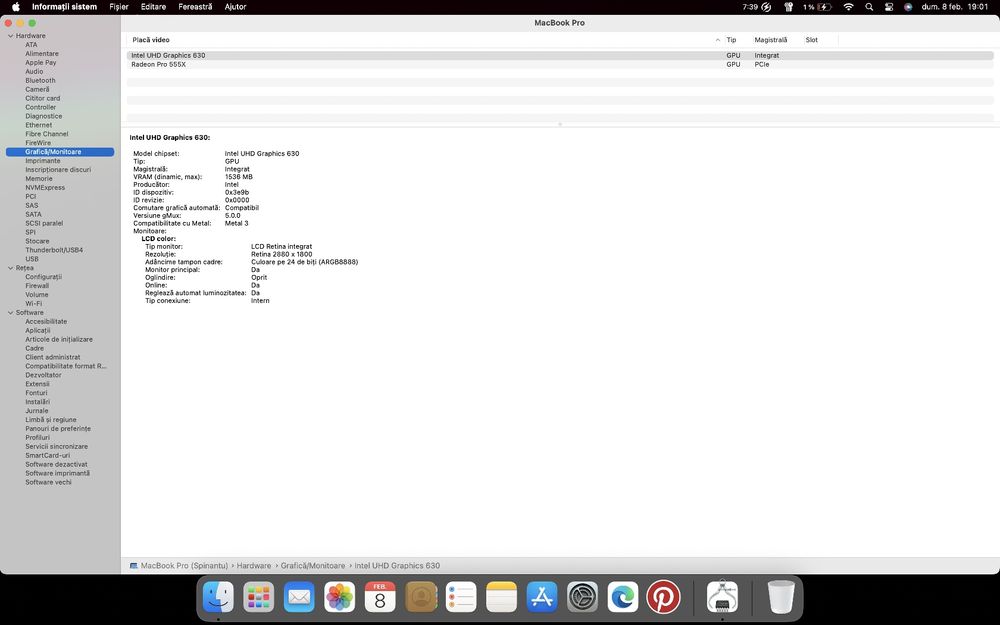Activate the Siri menu bar icon
This screenshot has width=1000, height=625.
(x=908, y=7)
